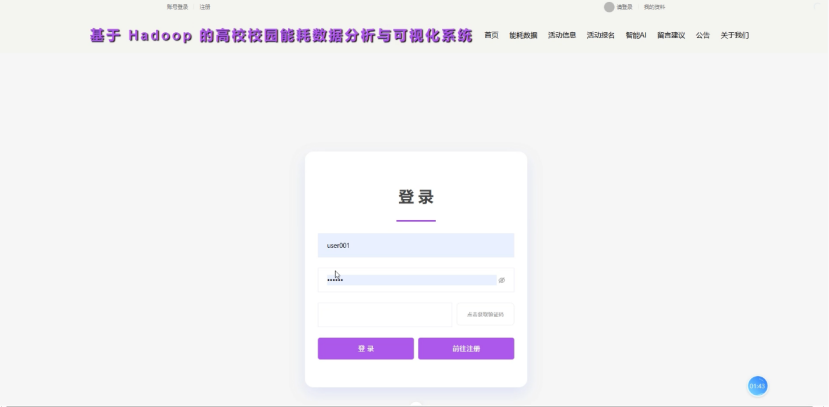Open the 首页 menu item
This screenshot has width=829, height=407.
tap(491, 35)
